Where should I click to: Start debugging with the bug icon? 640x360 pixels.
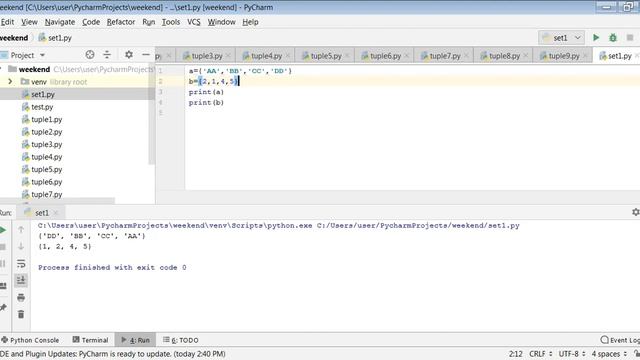point(613,38)
